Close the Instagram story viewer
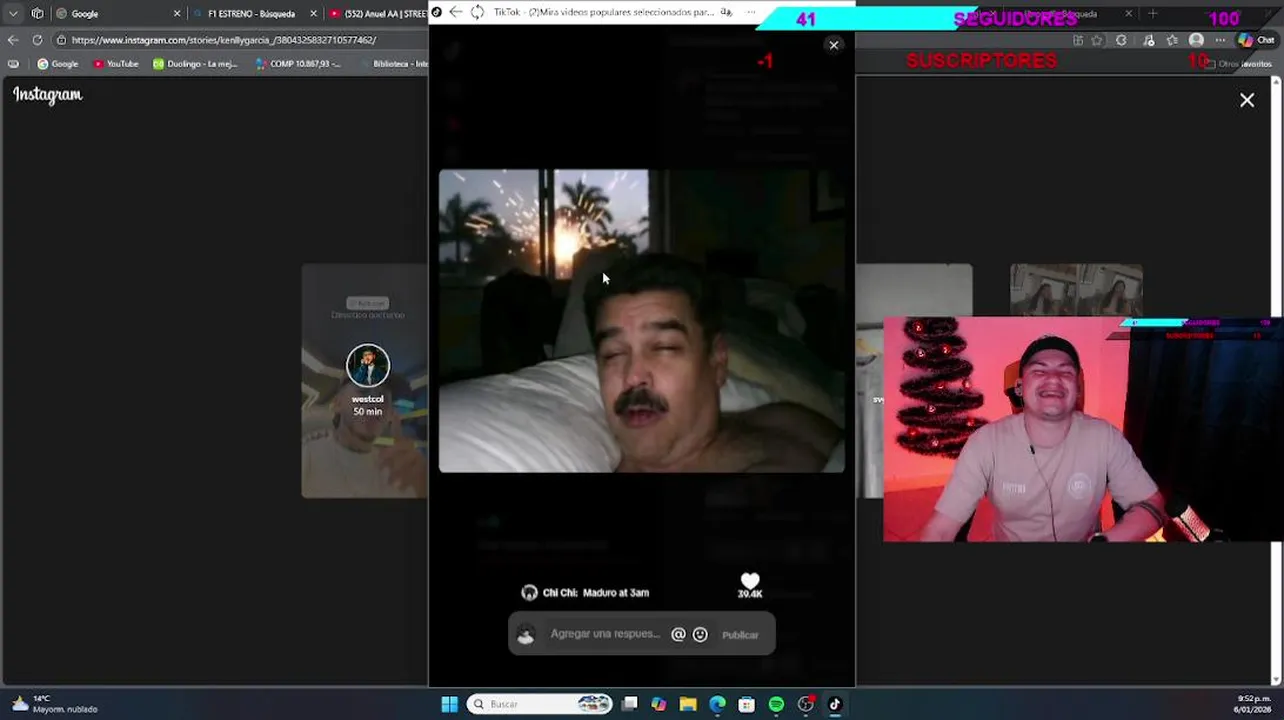1284x720 pixels. click(1247, 100)
